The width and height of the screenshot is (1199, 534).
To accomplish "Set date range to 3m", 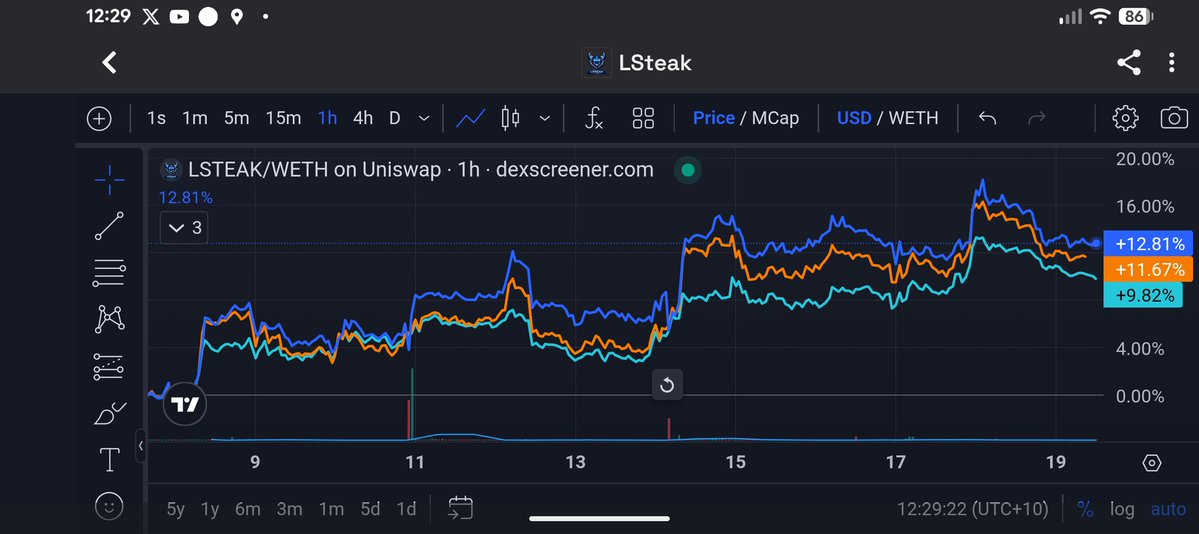I will pos(289,509).
